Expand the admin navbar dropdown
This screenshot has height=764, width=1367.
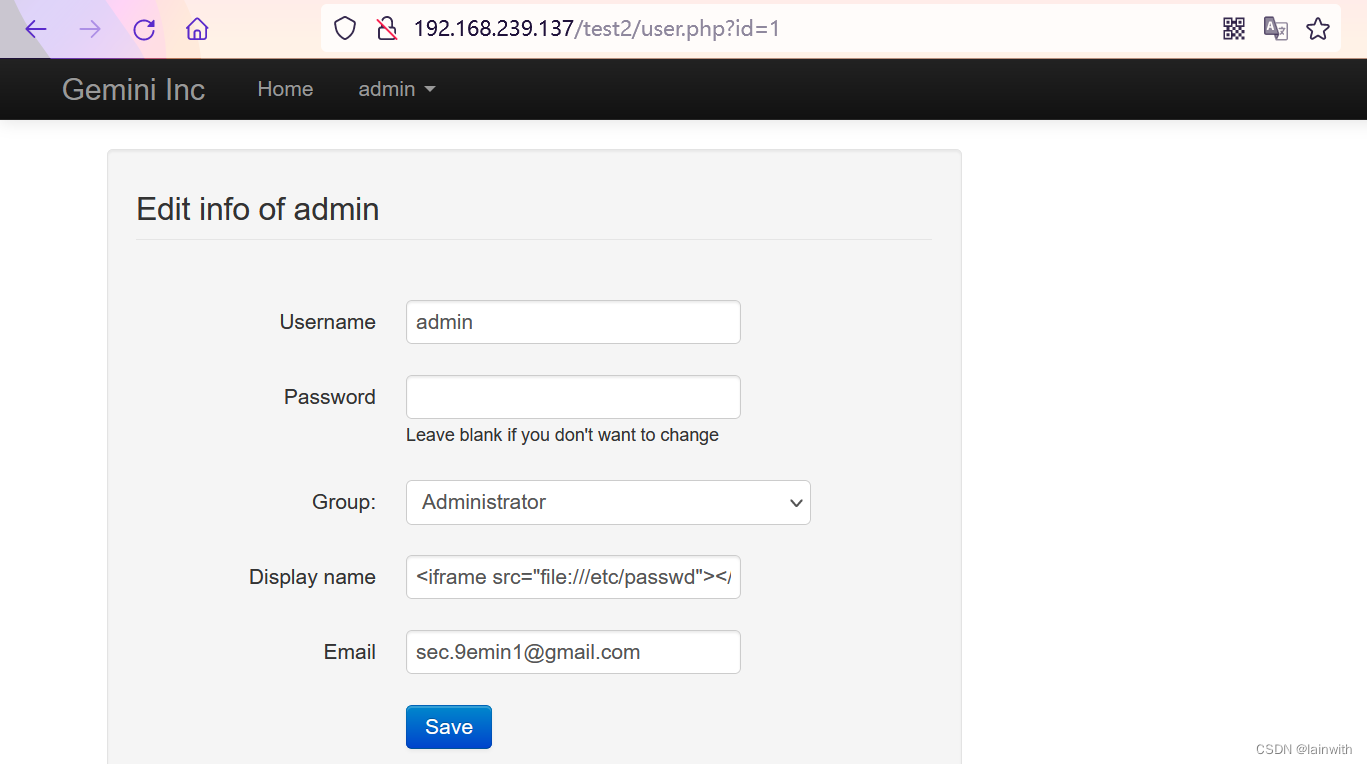pos(397,89)
